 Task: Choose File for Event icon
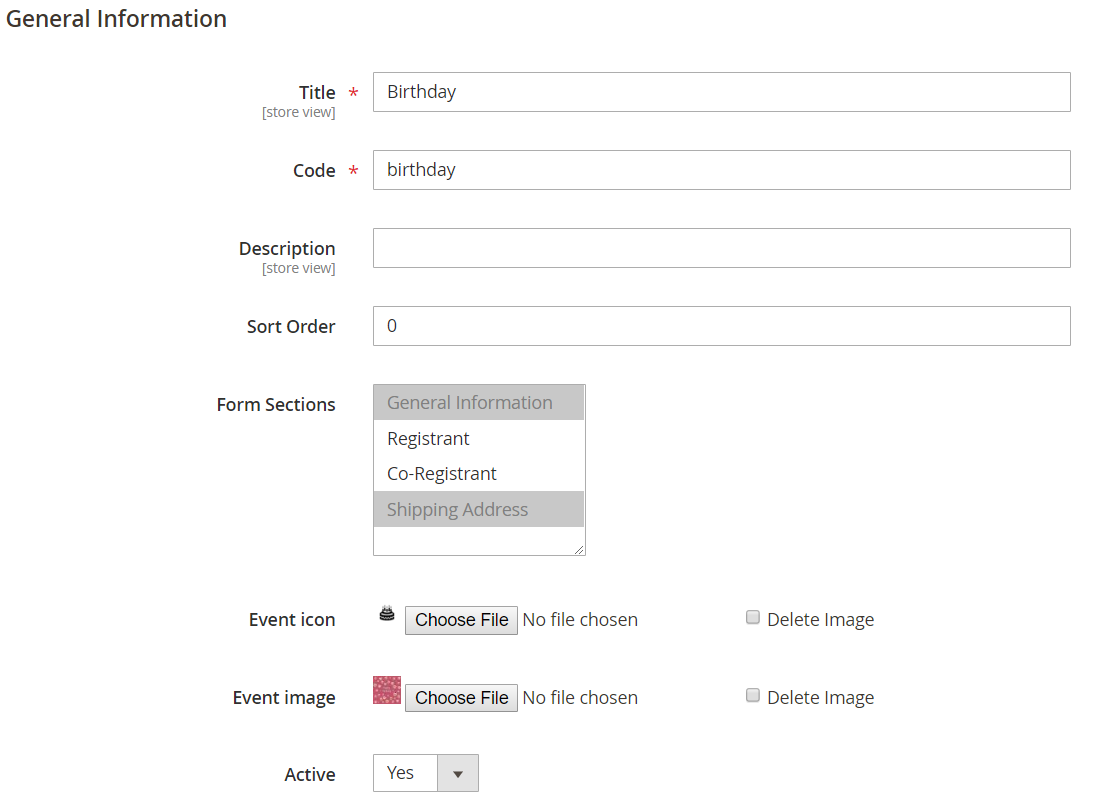pyautogui.click(x=461, y=620)
